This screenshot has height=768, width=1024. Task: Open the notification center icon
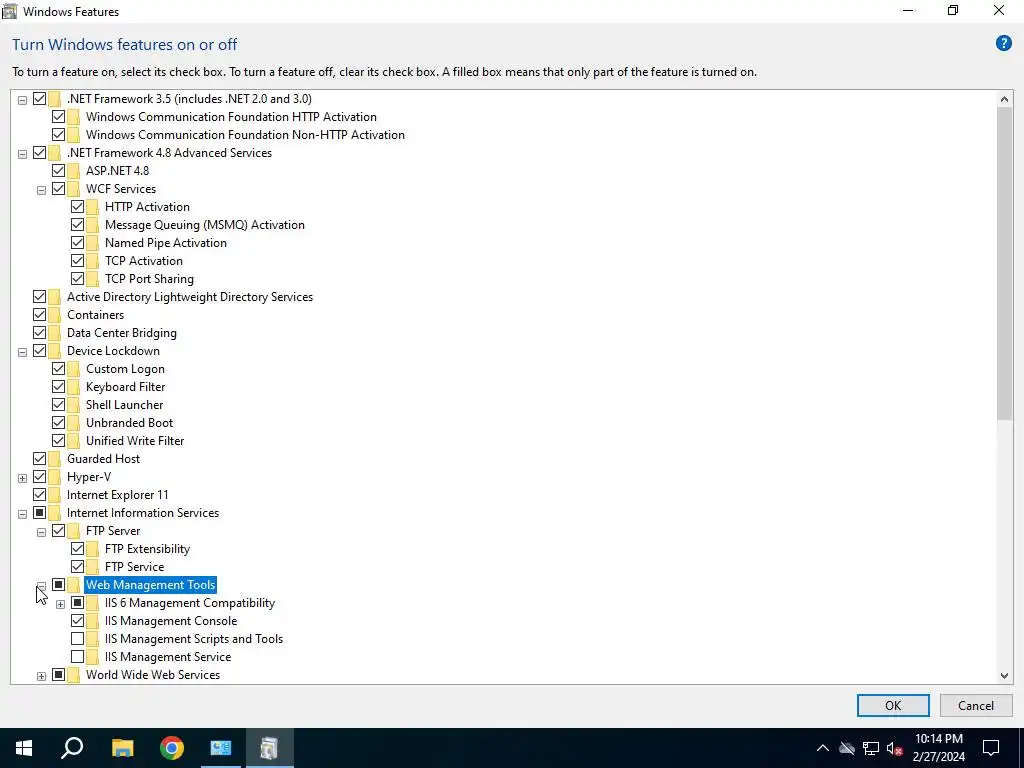click(x=991, y=748)
